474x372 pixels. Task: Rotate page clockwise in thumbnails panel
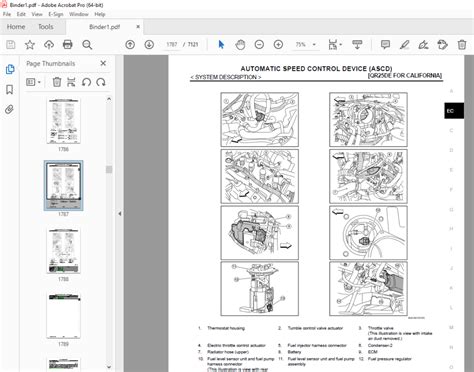(x=101, y=82)
